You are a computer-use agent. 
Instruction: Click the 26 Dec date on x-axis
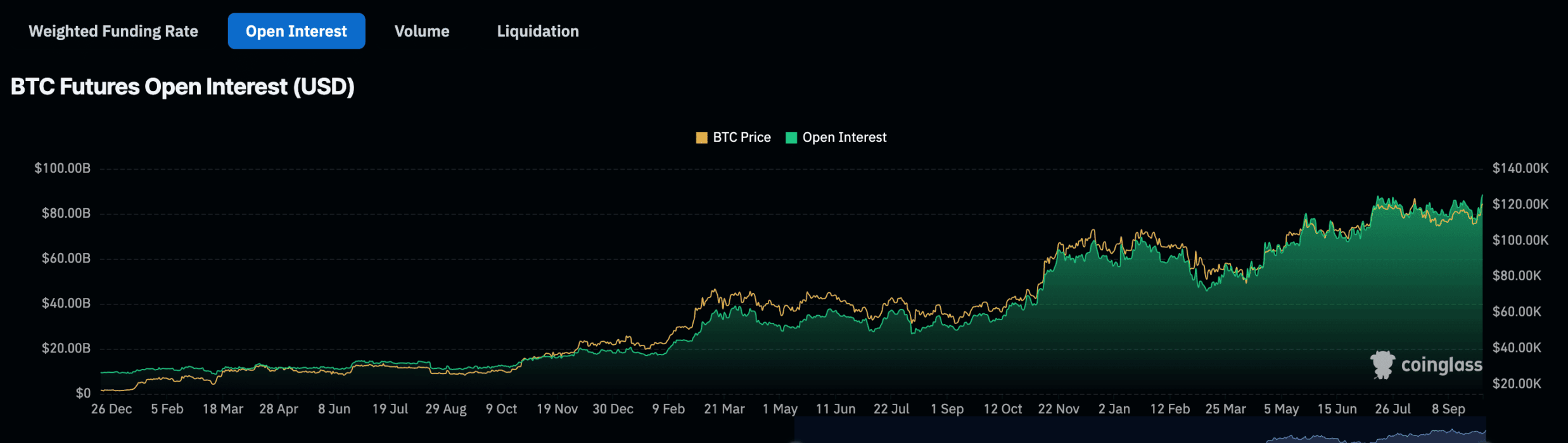tap(112, 409)
